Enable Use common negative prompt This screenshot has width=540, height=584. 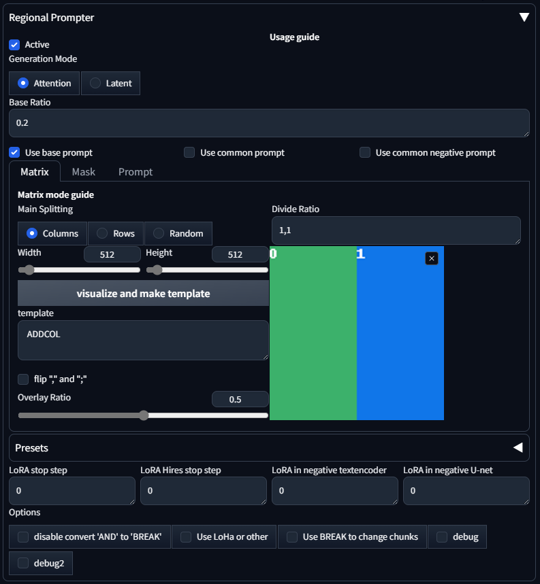tap(365, 152)
